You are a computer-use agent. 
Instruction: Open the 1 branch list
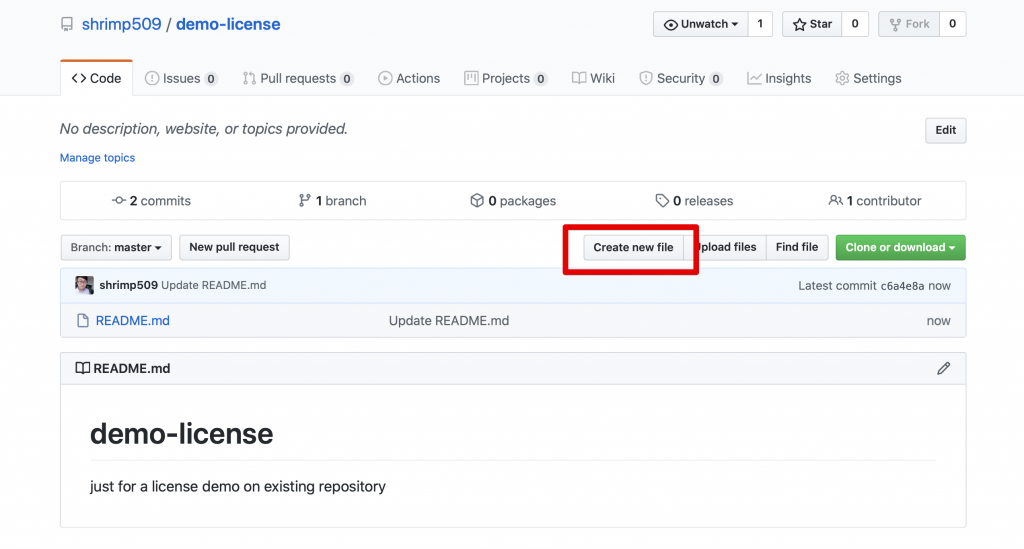tap(332, 201)
